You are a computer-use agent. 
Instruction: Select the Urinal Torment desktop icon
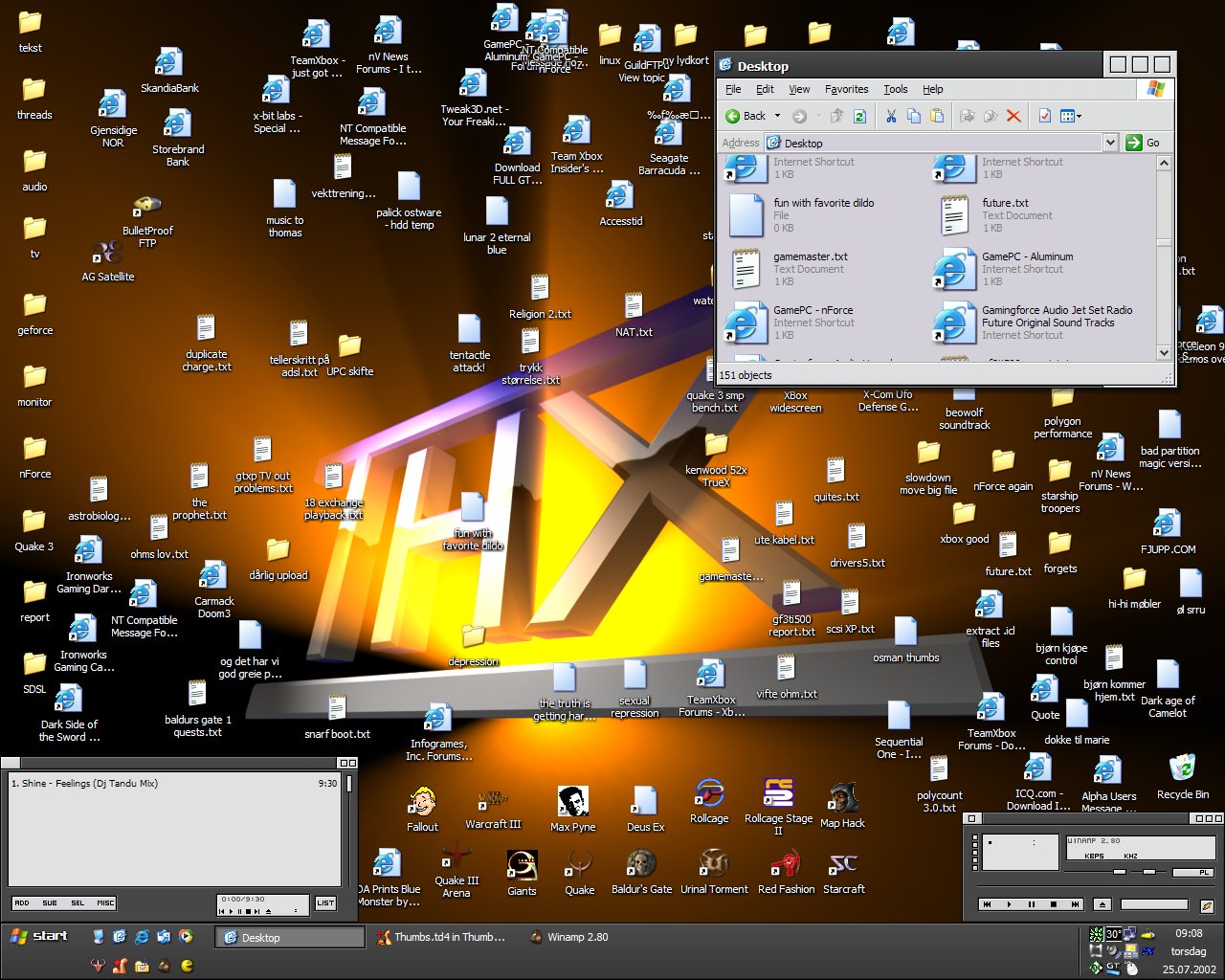[714, 873]
